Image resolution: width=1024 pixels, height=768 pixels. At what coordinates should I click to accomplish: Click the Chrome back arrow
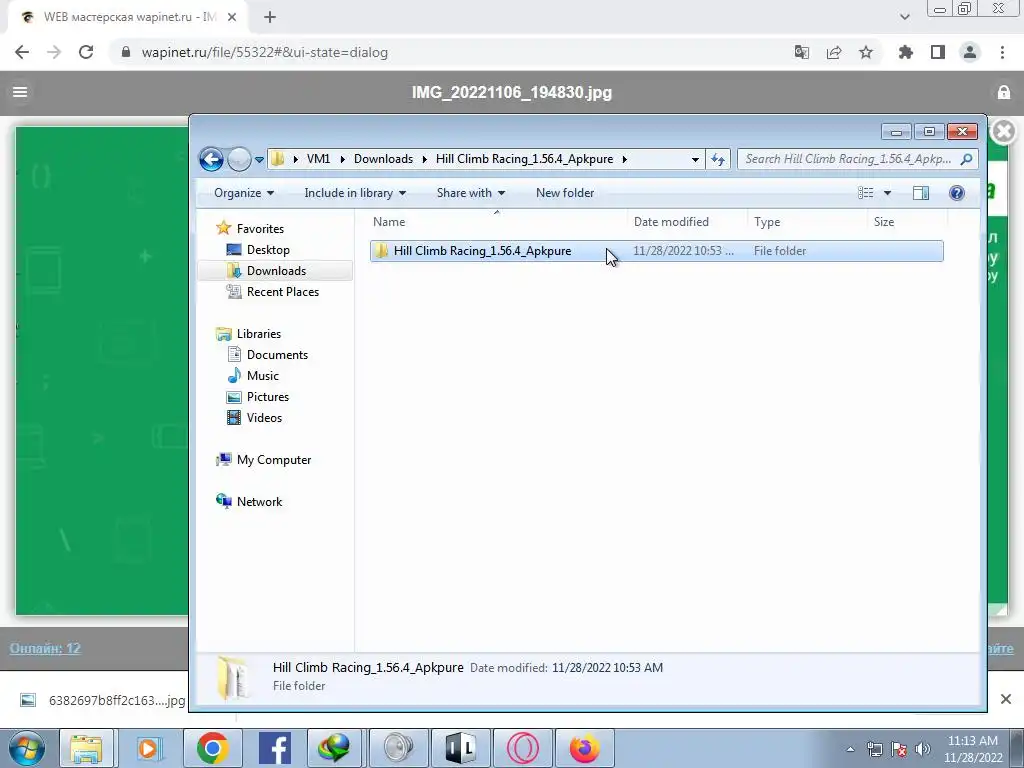22,52
